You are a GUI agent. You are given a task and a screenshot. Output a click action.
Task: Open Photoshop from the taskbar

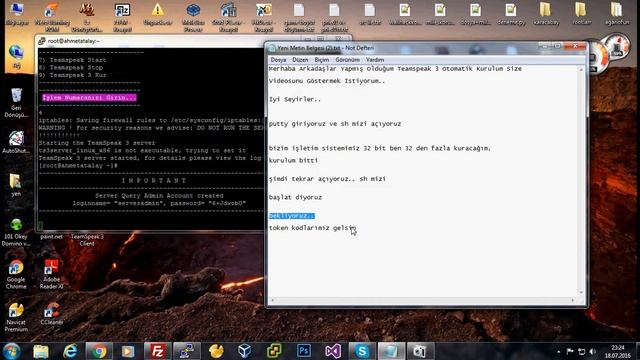click(x=304, y=351)
